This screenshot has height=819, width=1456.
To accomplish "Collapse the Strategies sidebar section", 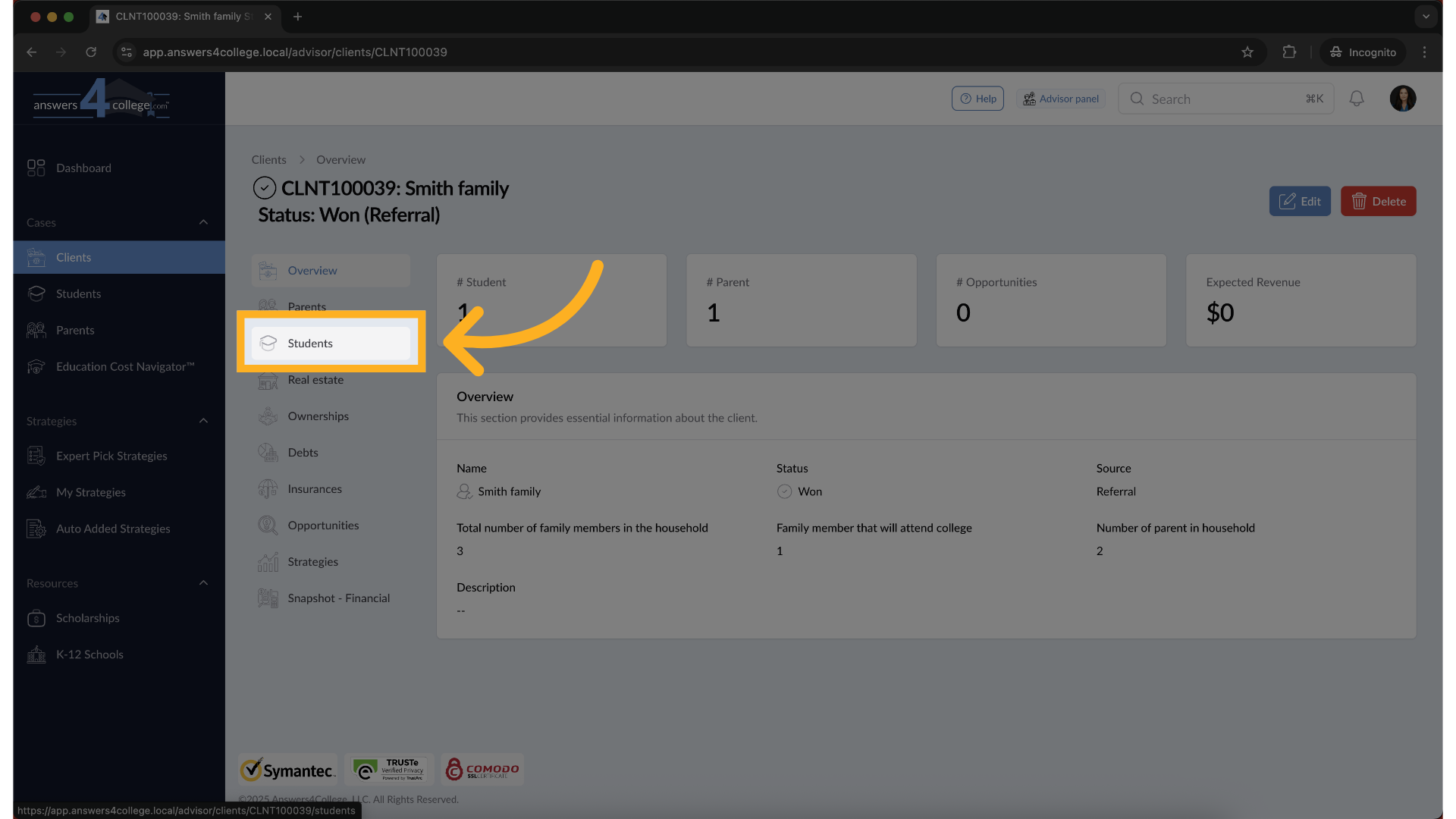I will click(x=203, y=421).
